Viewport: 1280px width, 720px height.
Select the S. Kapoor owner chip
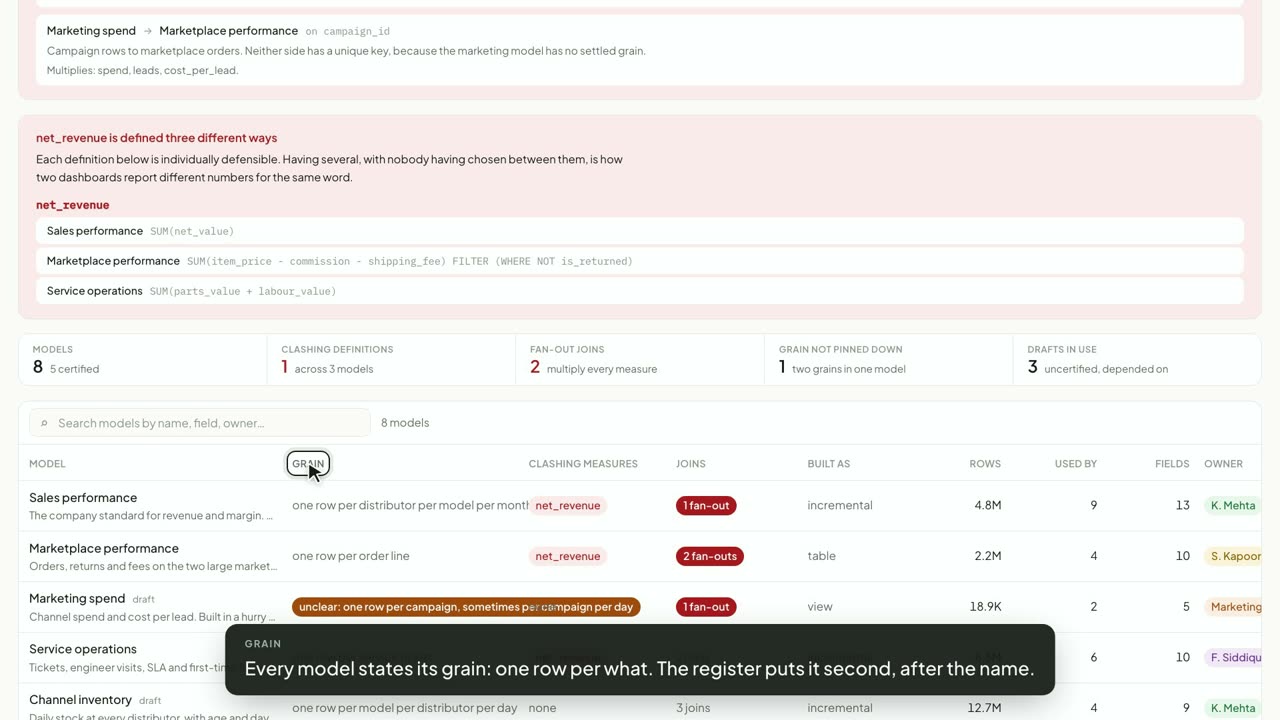1234,556
